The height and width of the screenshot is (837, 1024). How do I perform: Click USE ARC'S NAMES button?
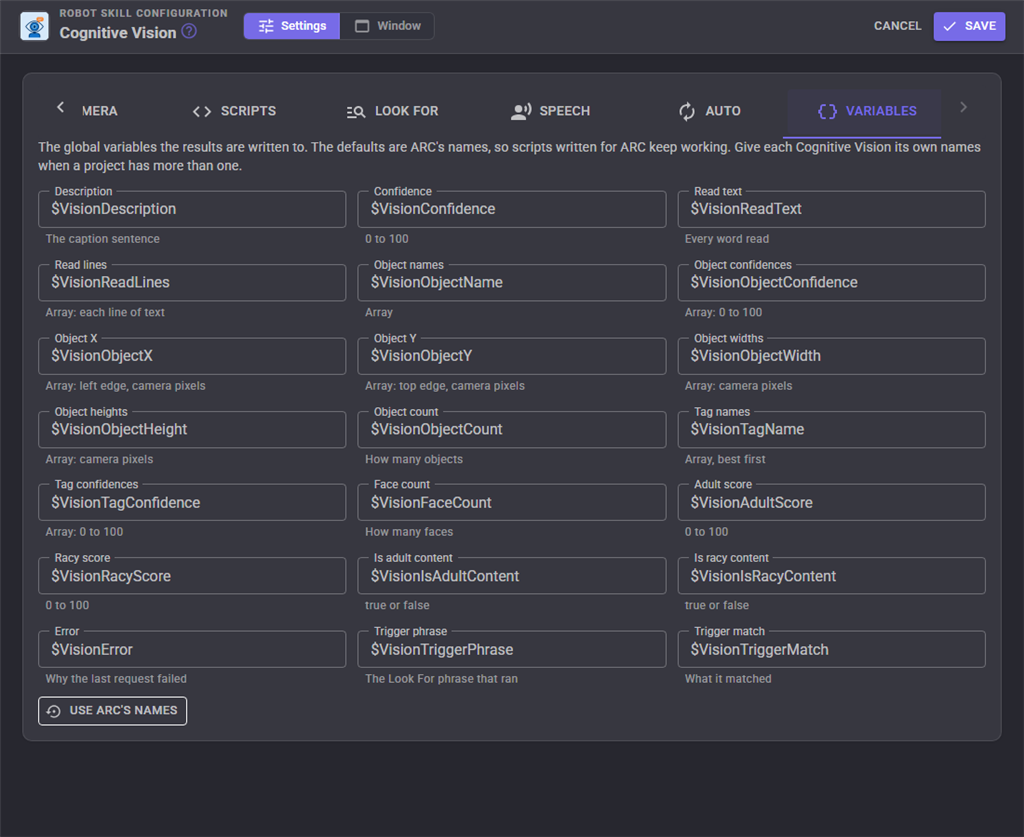pyautogui.click(x=112, y=710)
